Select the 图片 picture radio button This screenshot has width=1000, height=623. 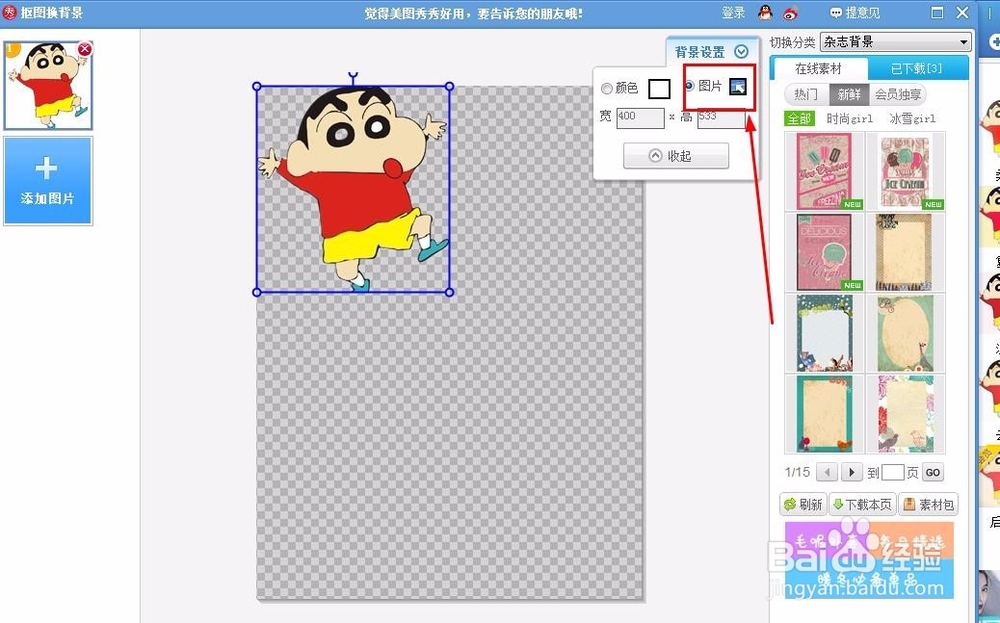(689, 85)
